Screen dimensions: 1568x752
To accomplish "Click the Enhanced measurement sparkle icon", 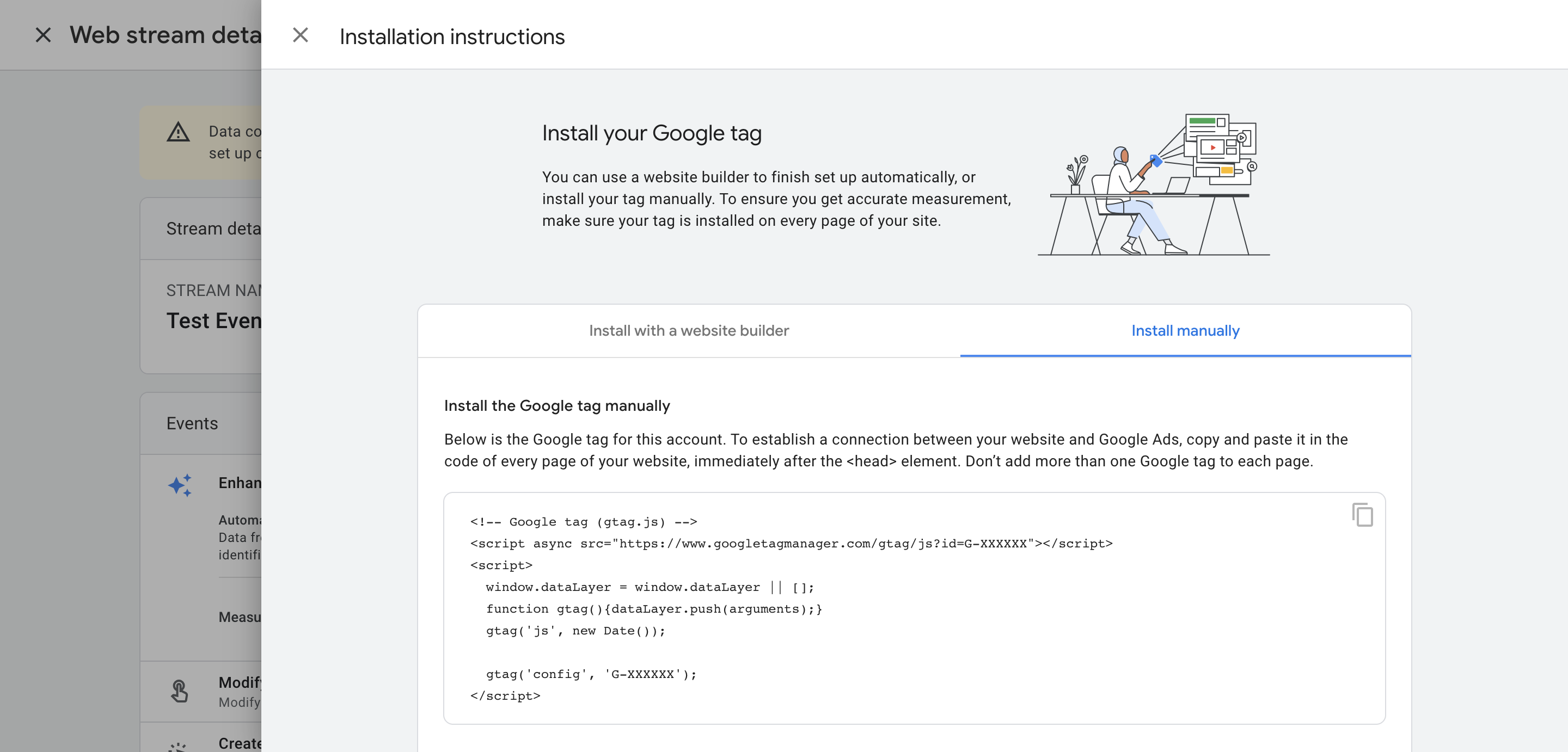I will pyautogui.click(x=180, y=485).
